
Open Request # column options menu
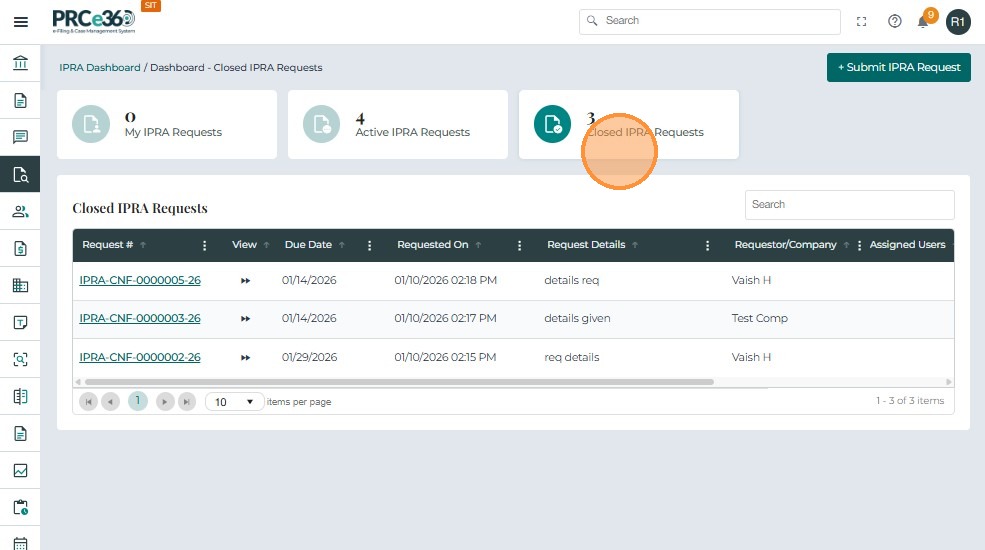pyautogui.click(x=205, y=245)
